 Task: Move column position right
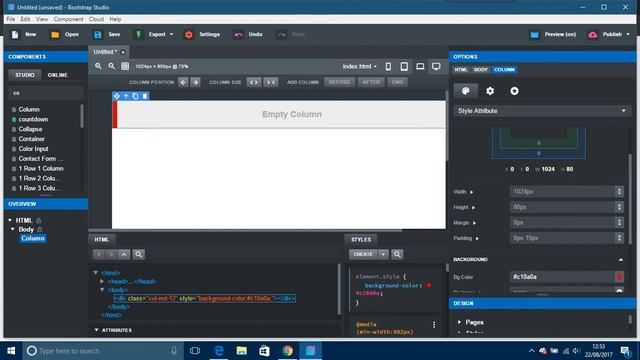(x=196, y=82)
